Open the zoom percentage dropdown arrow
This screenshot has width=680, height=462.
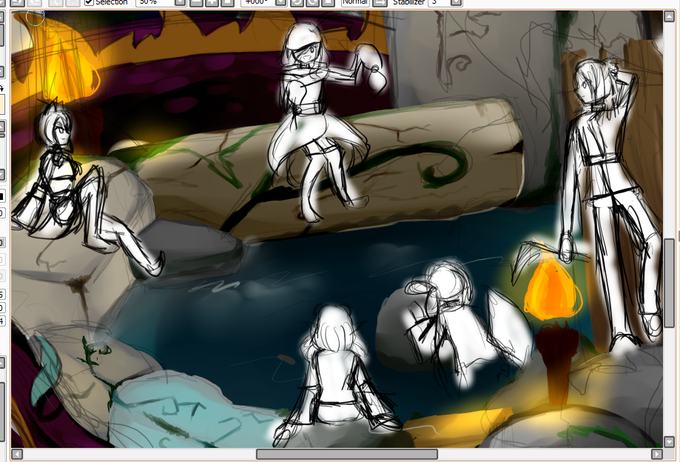181,2
